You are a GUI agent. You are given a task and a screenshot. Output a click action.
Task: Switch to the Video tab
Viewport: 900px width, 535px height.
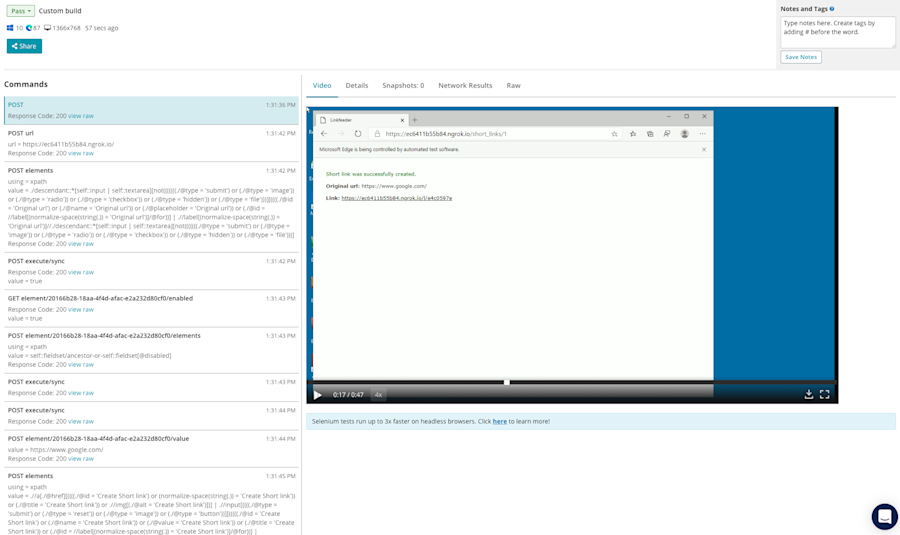(322, 86)
